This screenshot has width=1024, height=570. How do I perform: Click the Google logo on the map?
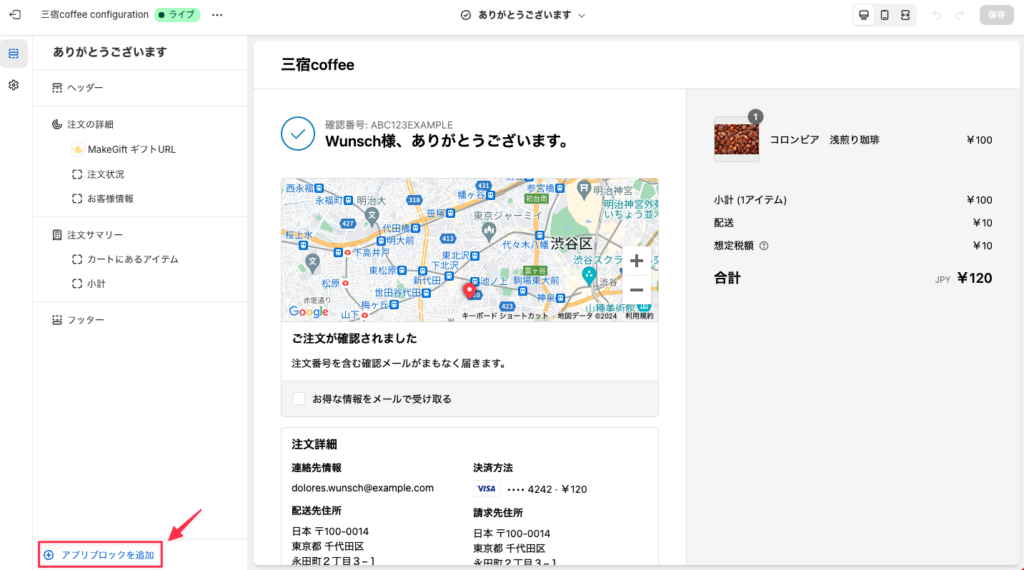pyautogui.click(x=308, y=312)
